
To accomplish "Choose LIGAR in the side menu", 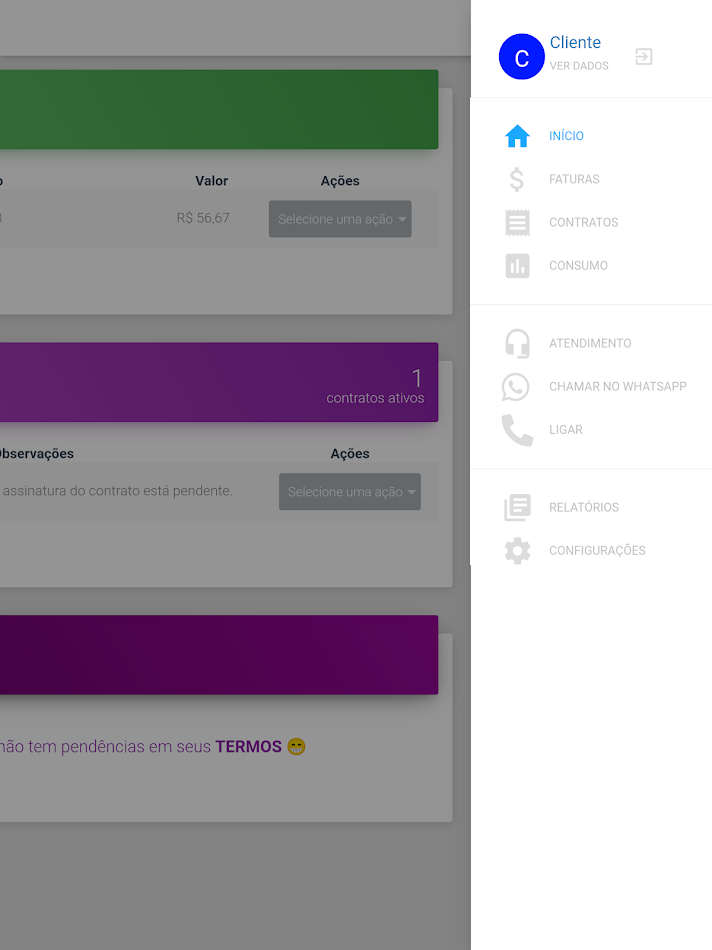I will 566,430.
